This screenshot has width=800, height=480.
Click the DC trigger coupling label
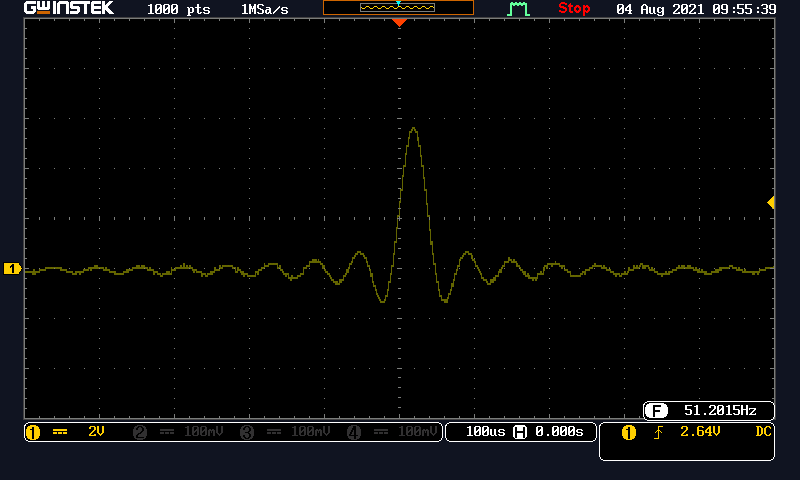click(x=762, y=432)
